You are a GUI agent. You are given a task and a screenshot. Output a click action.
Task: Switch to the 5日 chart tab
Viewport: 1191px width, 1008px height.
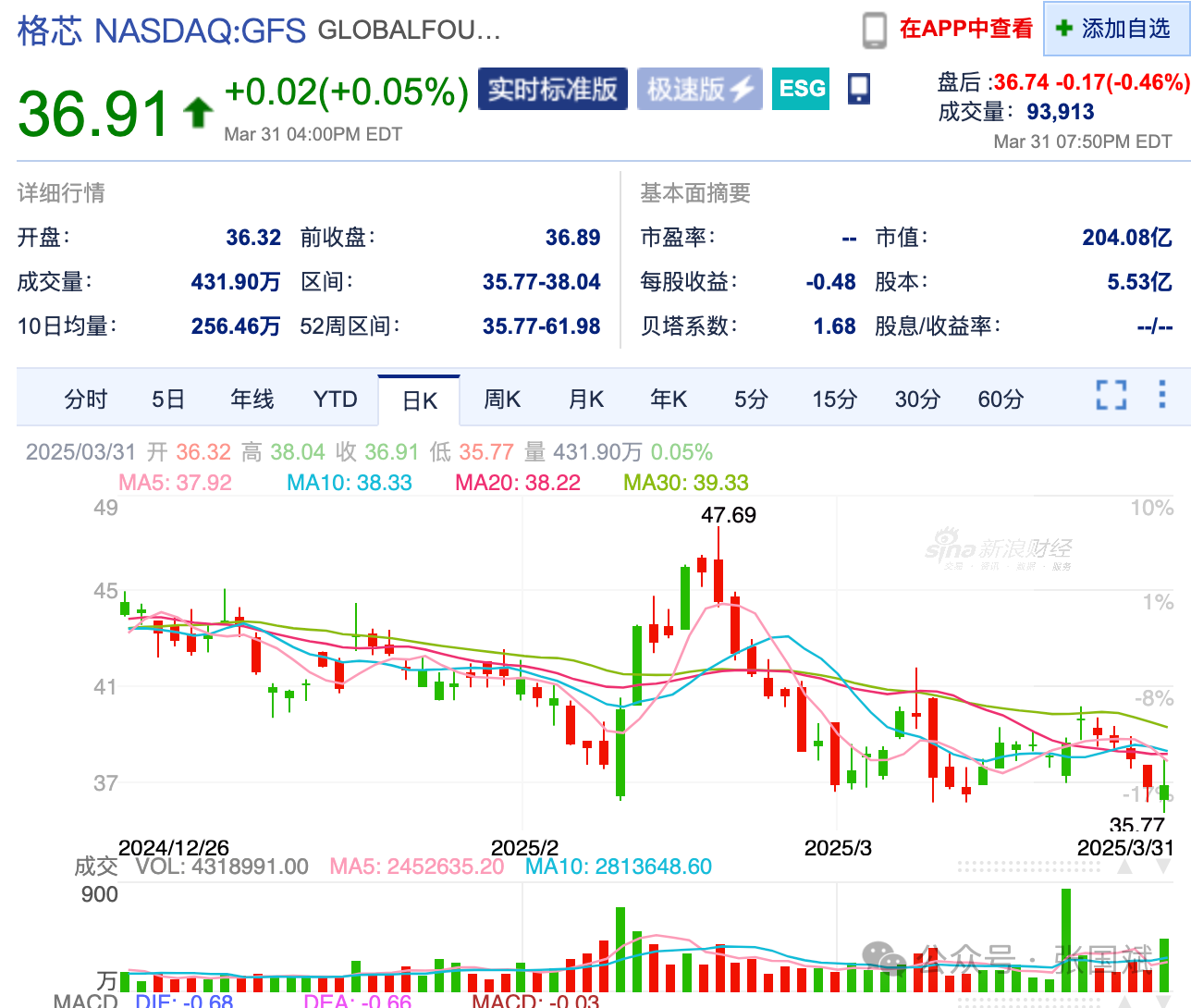168,400
